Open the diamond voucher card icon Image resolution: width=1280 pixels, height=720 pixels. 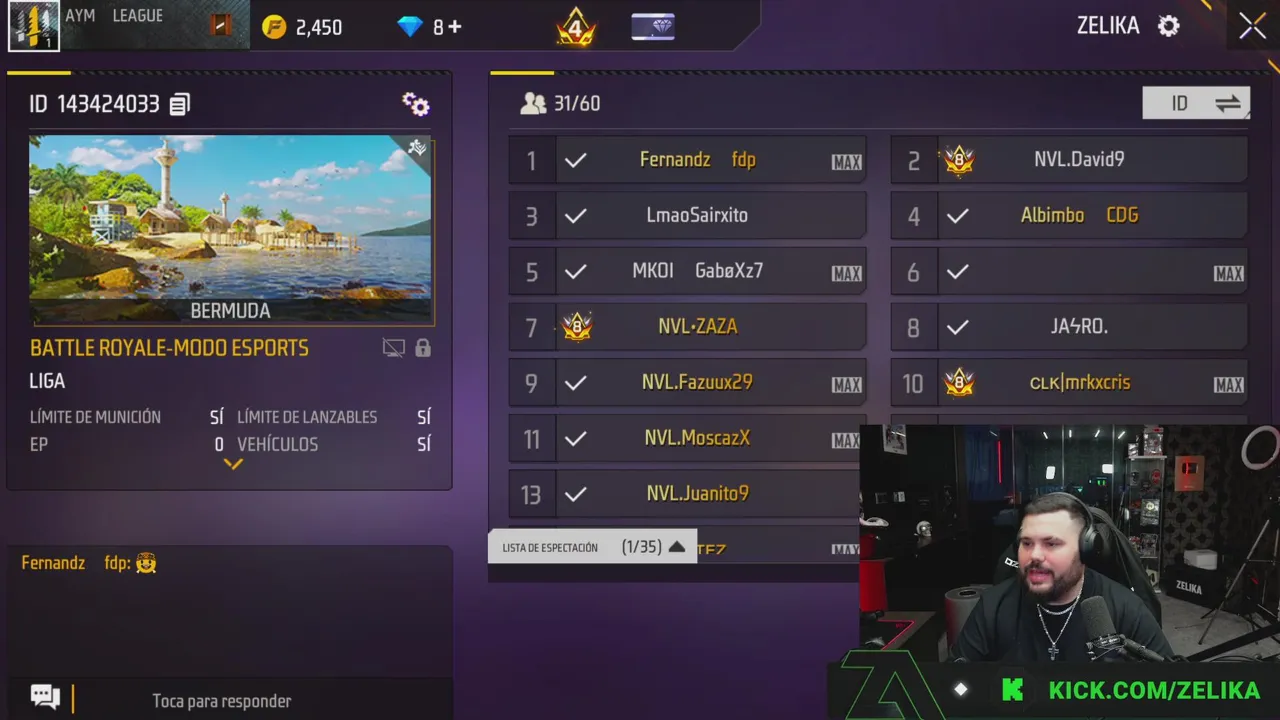click(653, 27)
